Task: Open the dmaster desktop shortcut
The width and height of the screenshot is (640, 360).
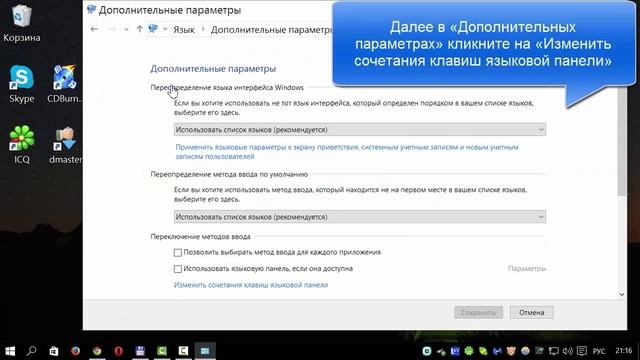Action: pyautogui.click(x=65, y=145)
